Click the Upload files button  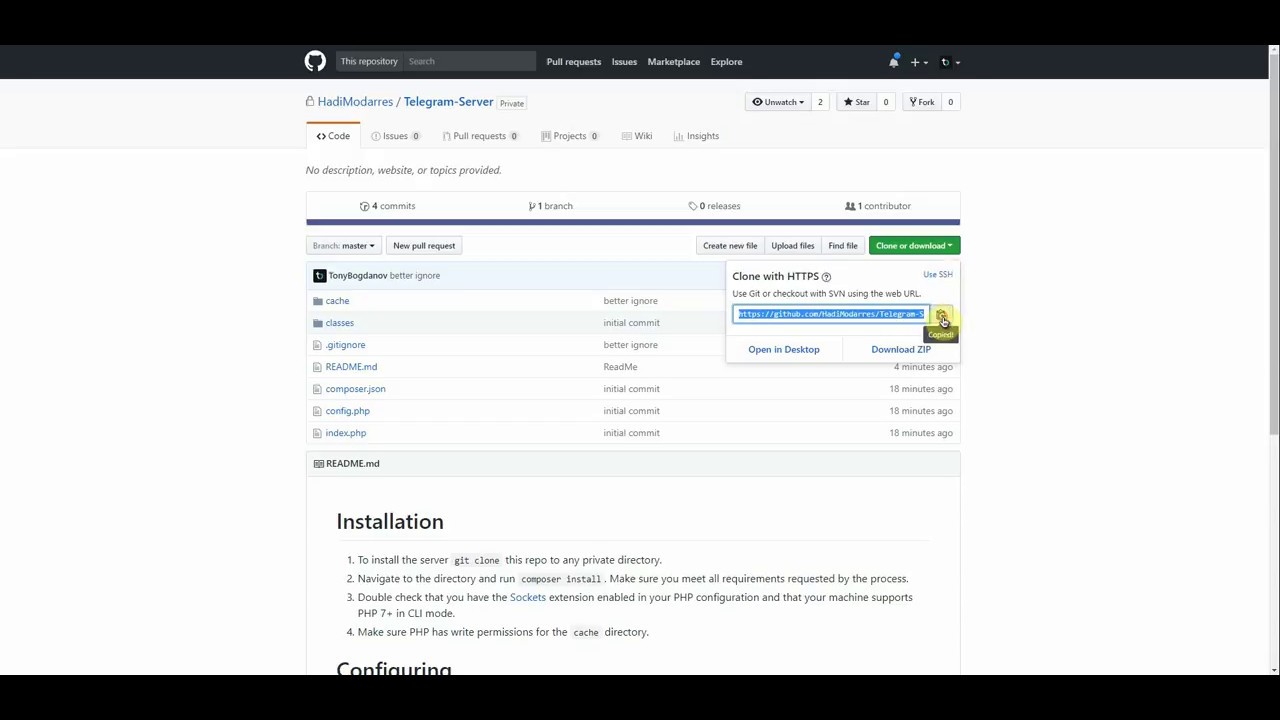tap(793, 246)
